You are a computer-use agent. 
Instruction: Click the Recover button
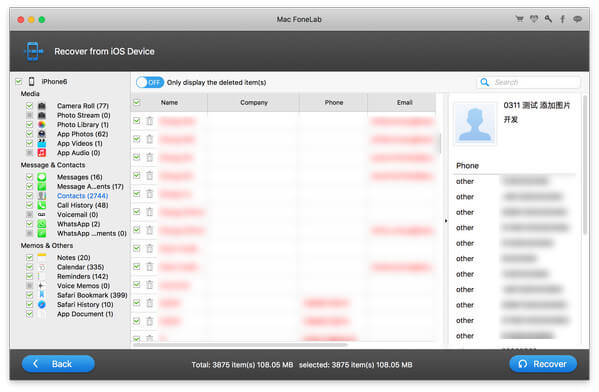pos(543,364)
